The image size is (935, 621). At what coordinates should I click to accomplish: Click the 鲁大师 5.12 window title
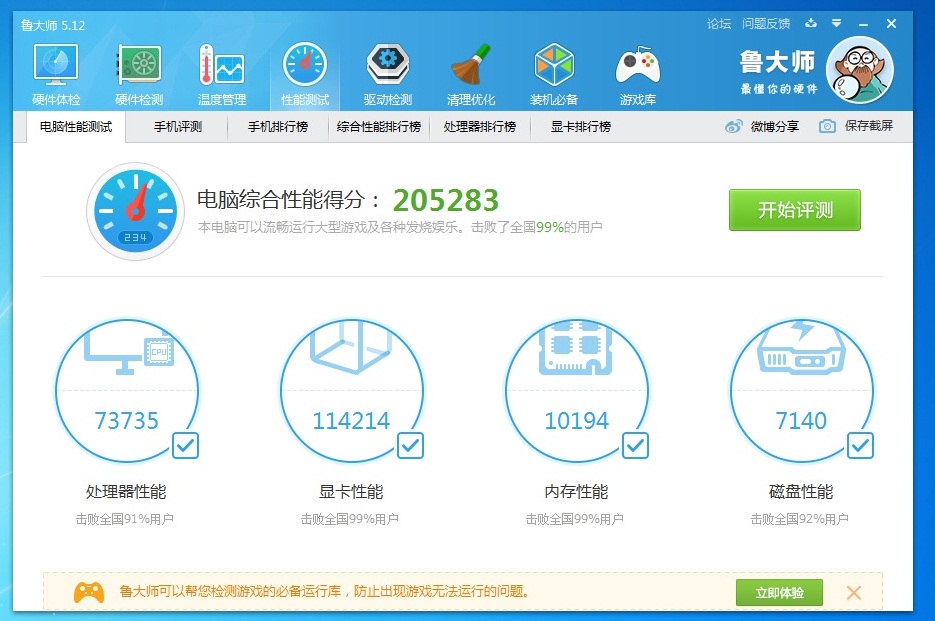tap(53, 25)
